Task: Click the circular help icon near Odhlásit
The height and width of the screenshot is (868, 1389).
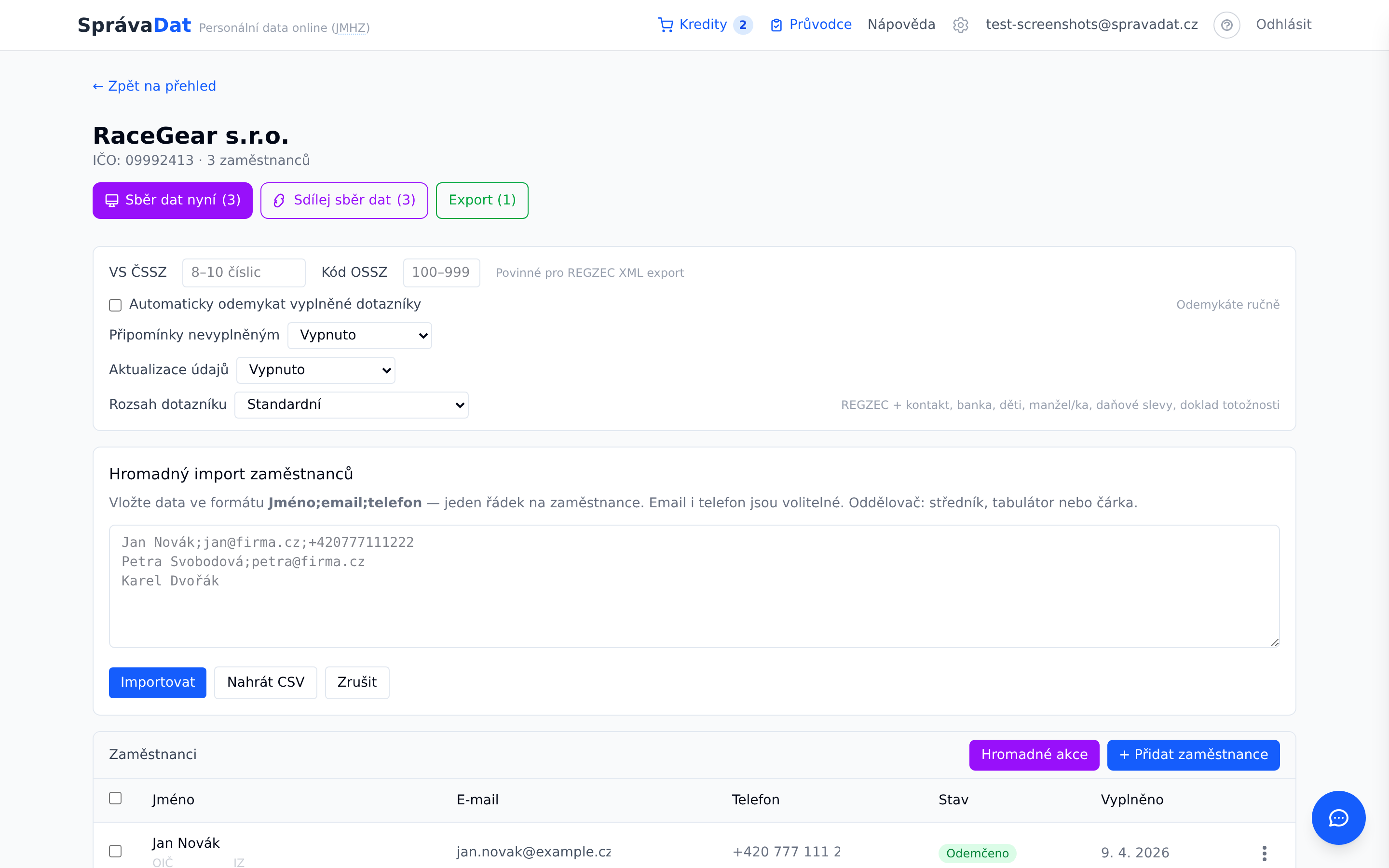Action: click(x=1226, y=25)
